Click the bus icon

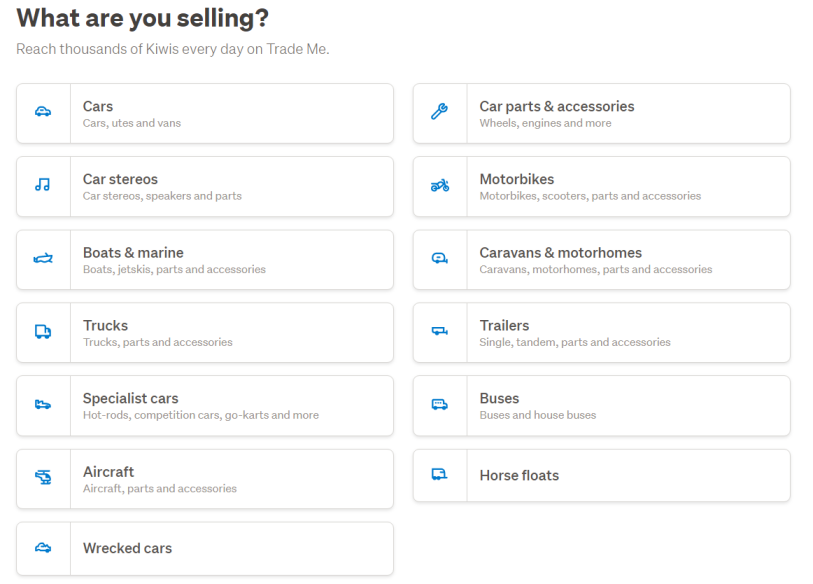(439, 405)
